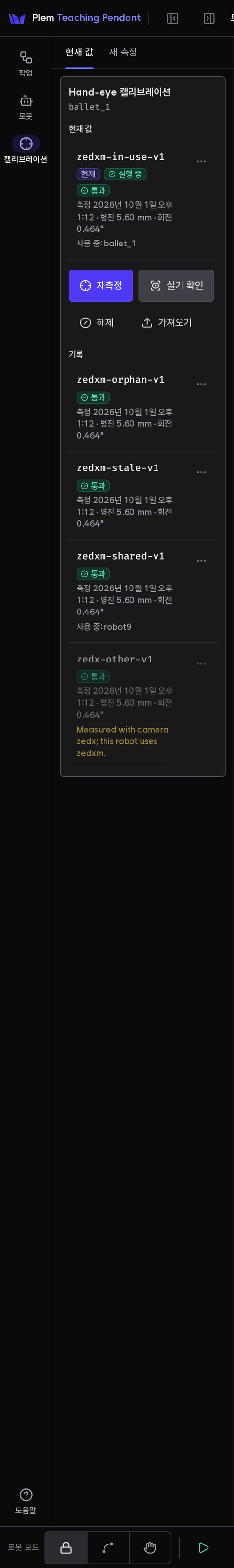Select the zedxm-stale-v1 record entry

[143, 495]
